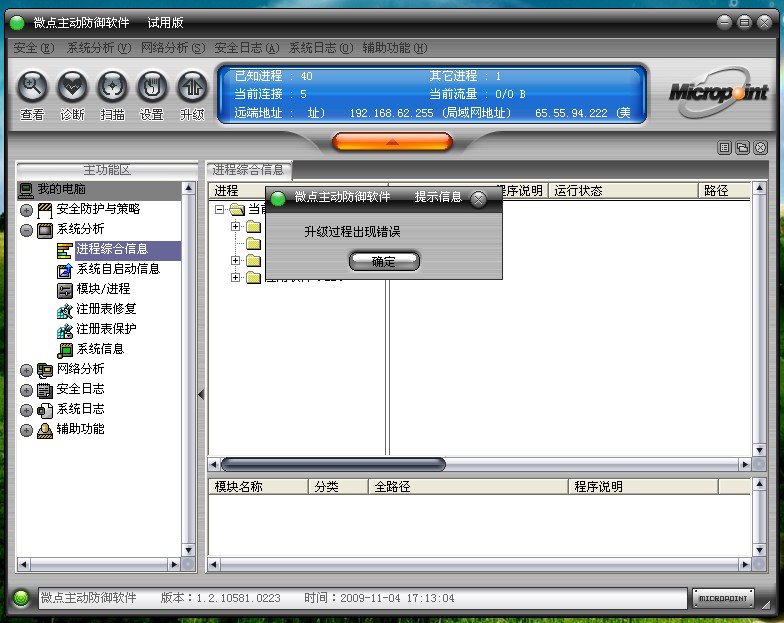Open the 诊断 (Diagnose) tool
784x623 pixels.
tap(72, 87)
